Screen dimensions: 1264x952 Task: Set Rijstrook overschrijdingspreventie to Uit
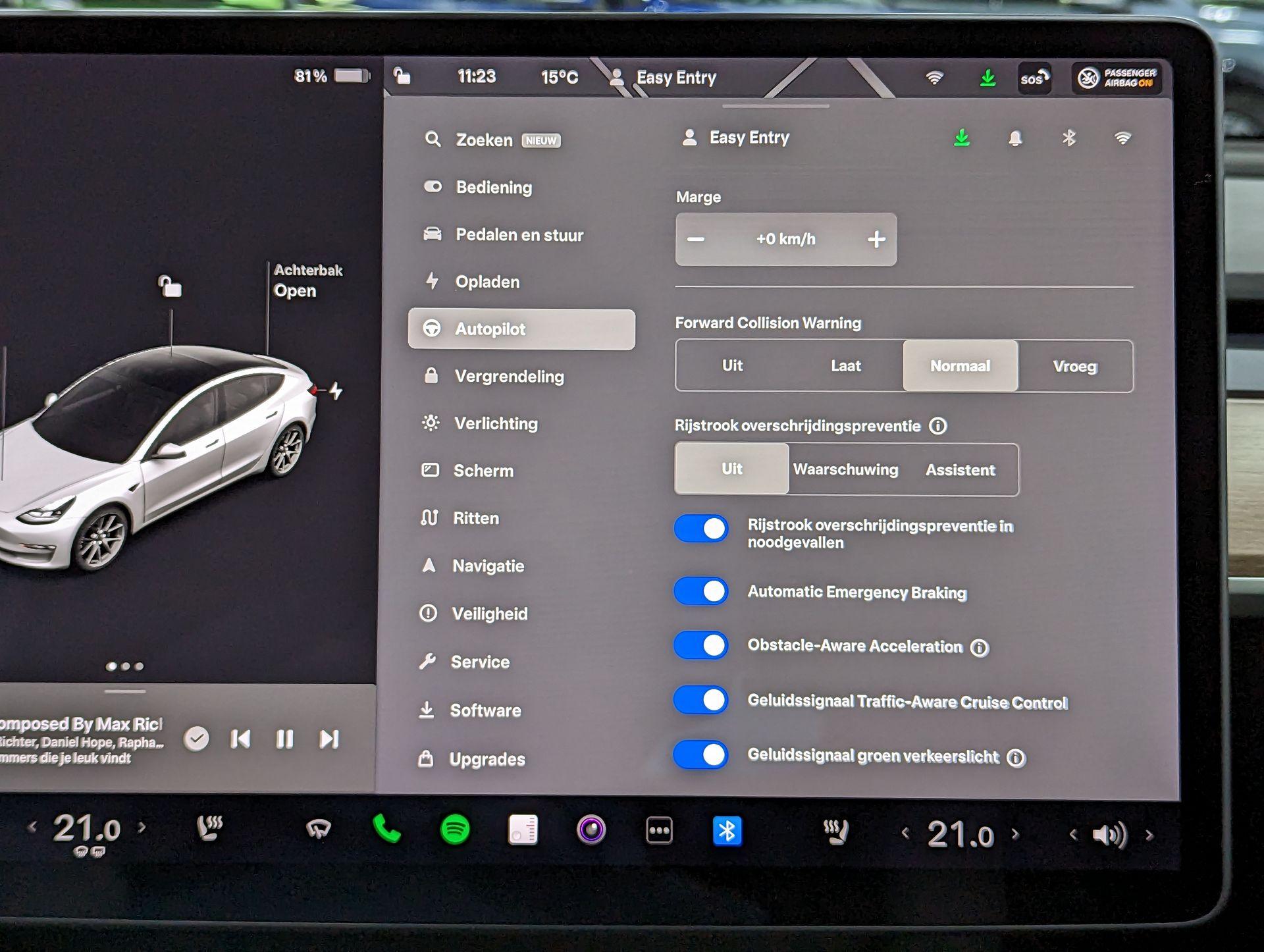731,469
